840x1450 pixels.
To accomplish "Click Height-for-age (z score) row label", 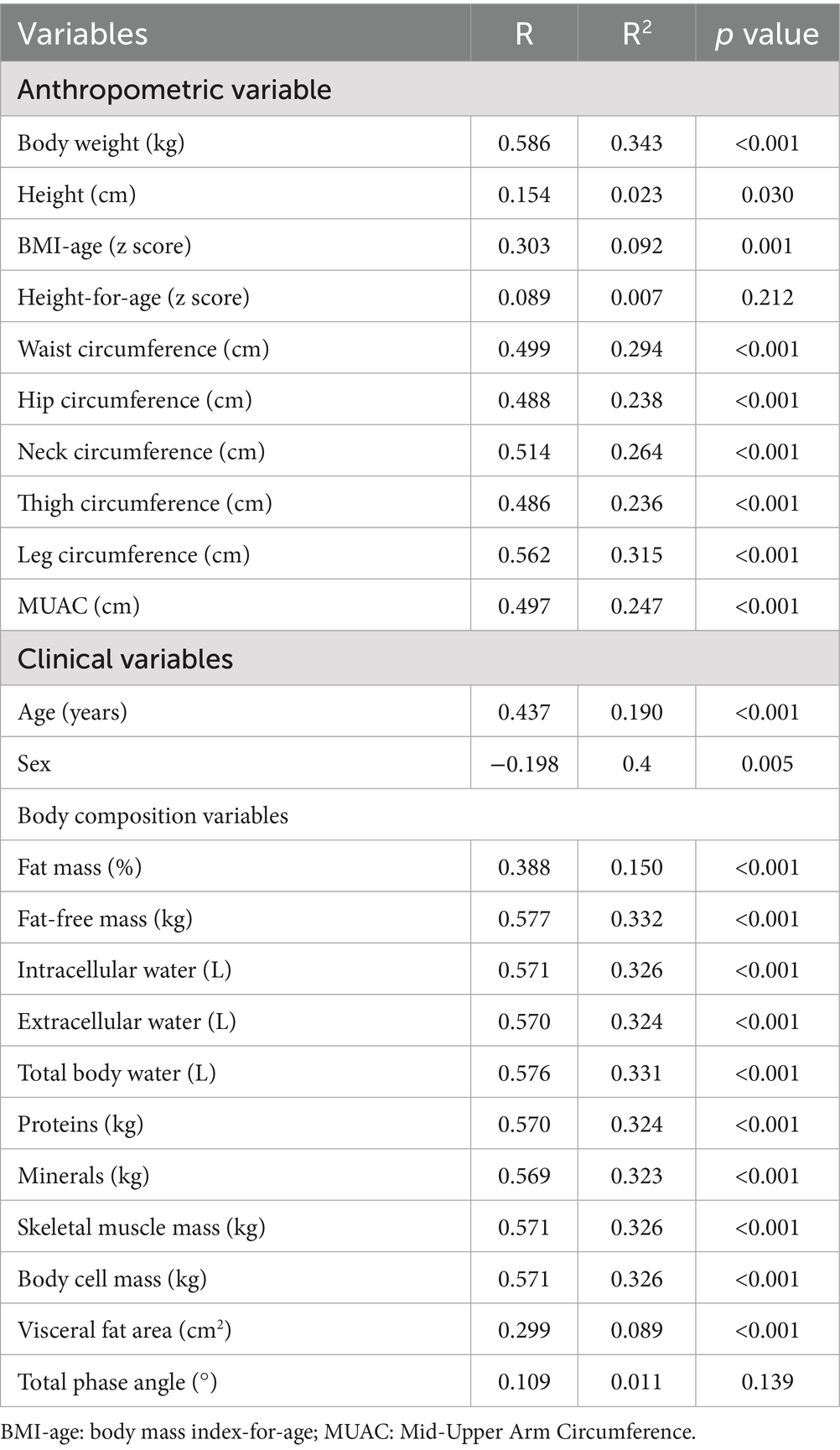I will point(133,298).
